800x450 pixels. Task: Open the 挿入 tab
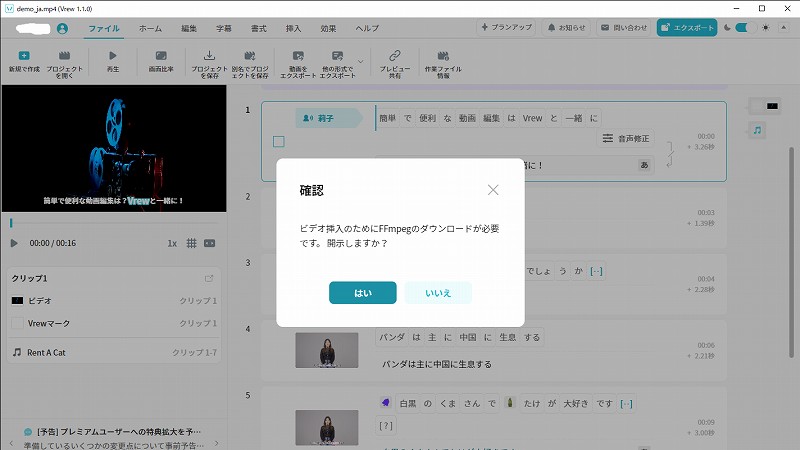click(293, 29)
